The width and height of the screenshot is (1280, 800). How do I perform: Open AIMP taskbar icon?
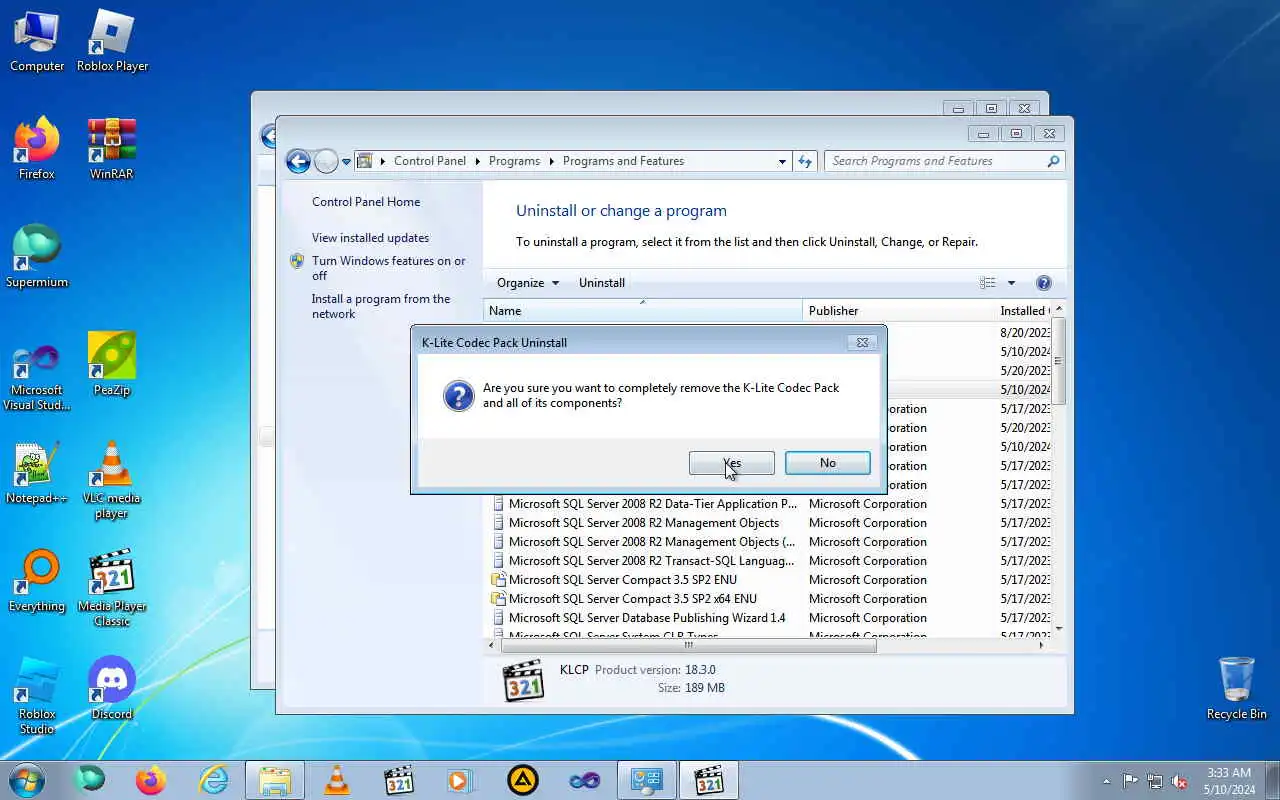tap(522, 780)
